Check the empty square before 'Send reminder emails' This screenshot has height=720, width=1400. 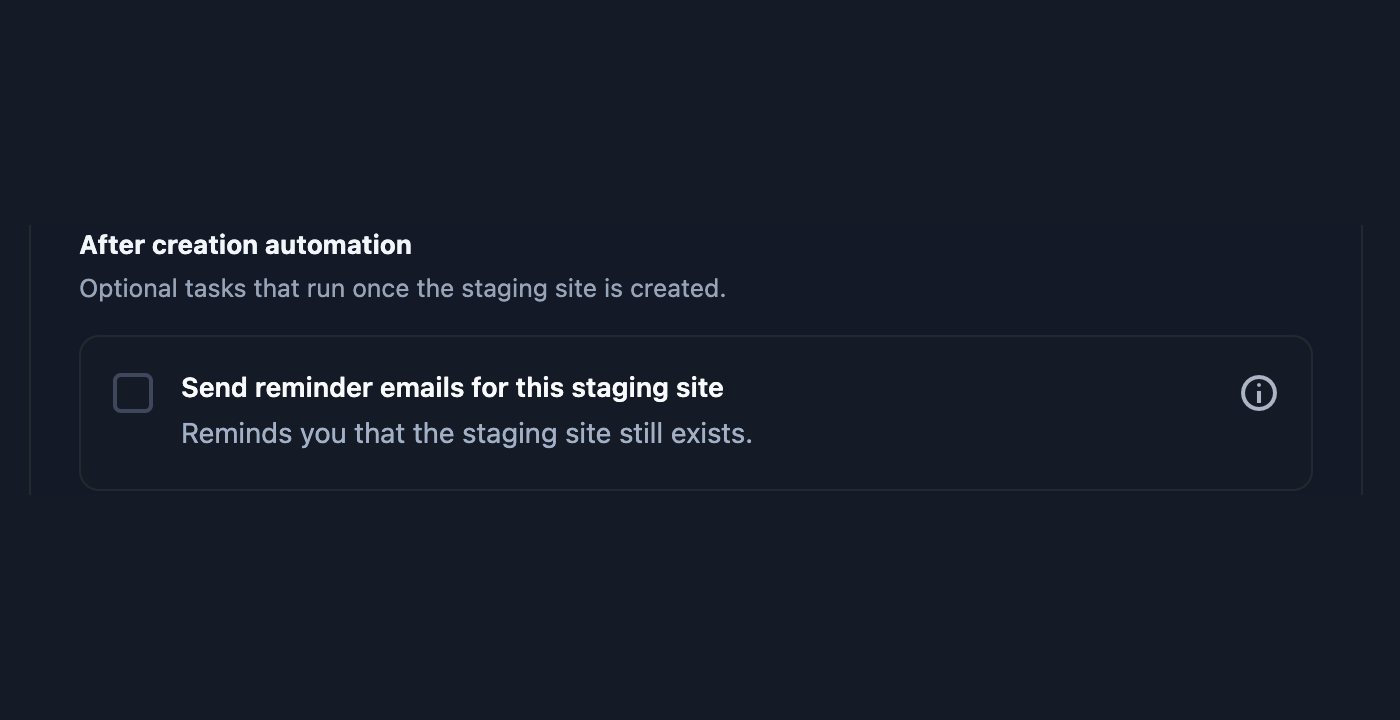(x=133, y=393)
